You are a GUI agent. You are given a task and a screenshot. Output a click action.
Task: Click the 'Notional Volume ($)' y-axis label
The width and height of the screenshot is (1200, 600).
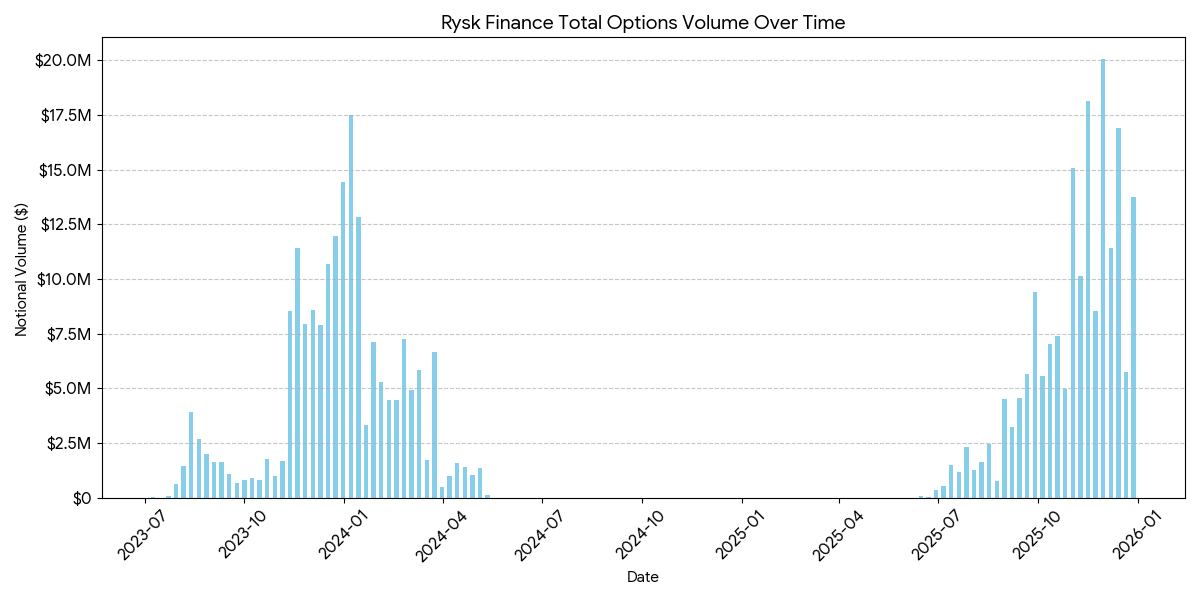pyautogui.click(x=21, y=268)
